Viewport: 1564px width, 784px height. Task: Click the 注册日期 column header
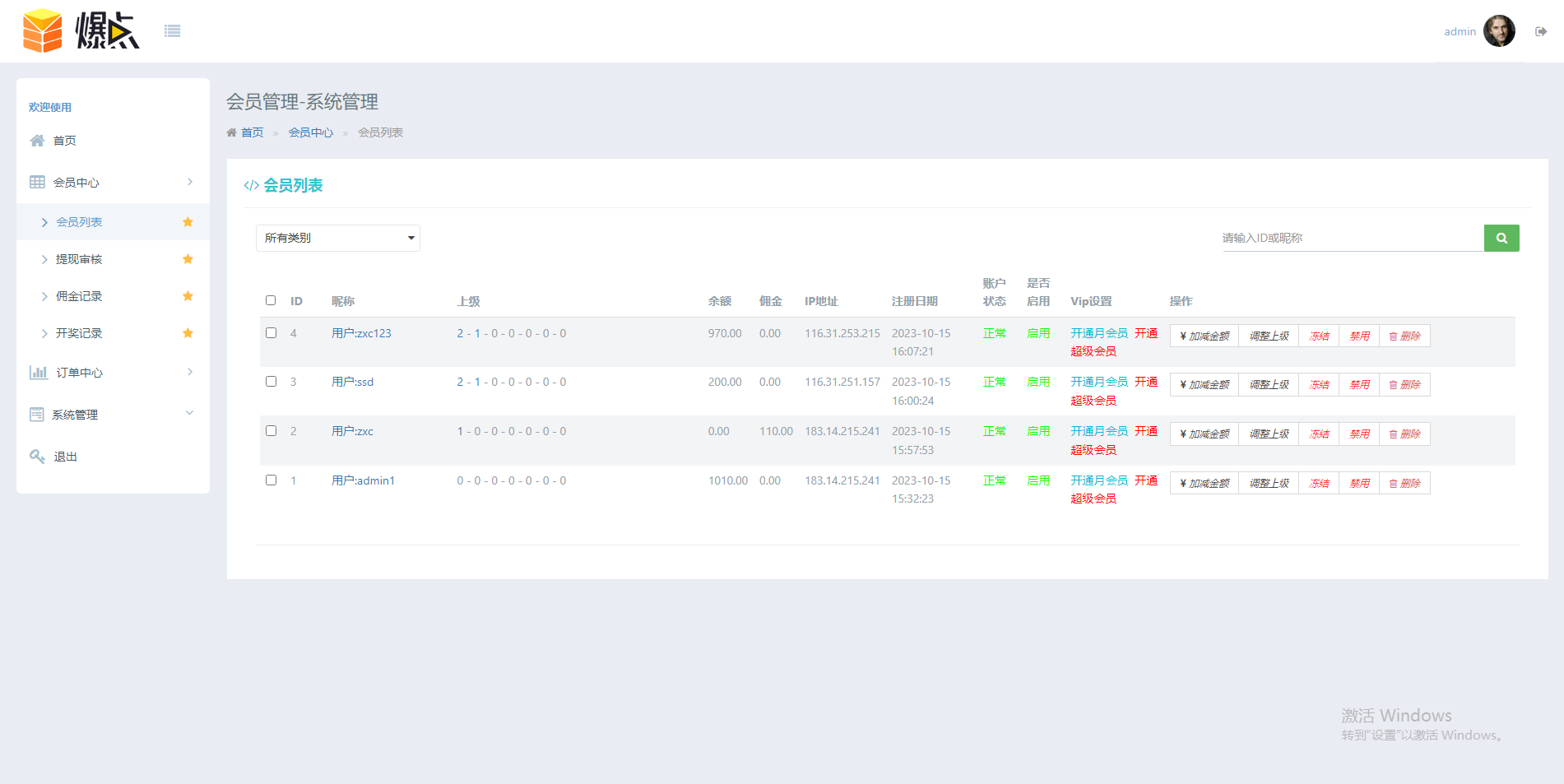click(x=915, y=301)
